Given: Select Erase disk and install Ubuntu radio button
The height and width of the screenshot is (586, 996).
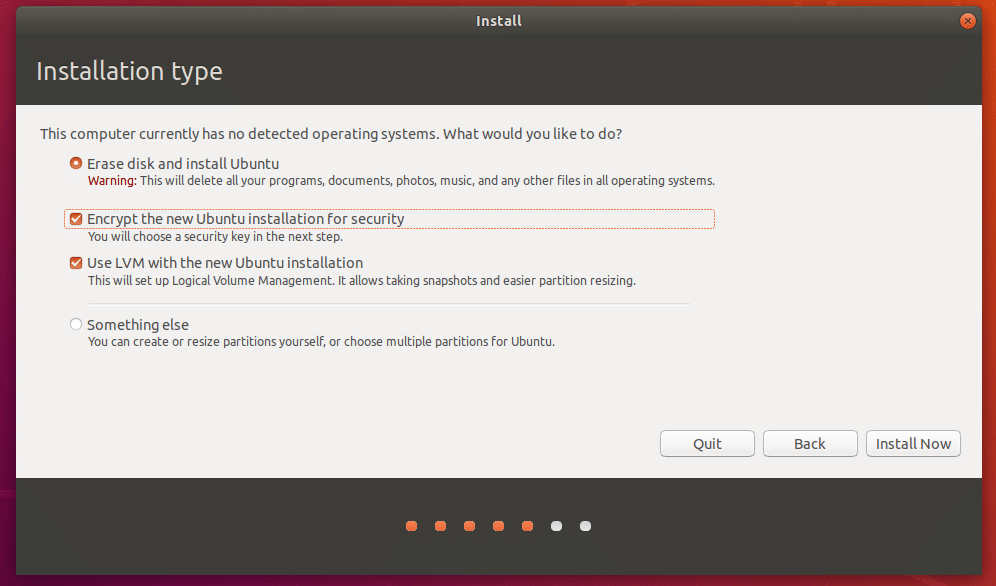Looking at the screenshot, I should coord(76,163).
